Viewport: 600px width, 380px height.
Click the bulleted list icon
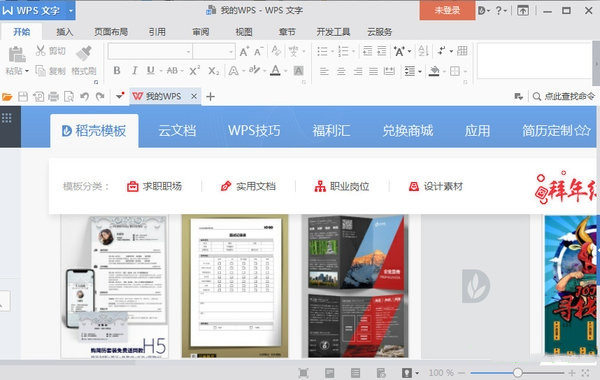point(323,51)
